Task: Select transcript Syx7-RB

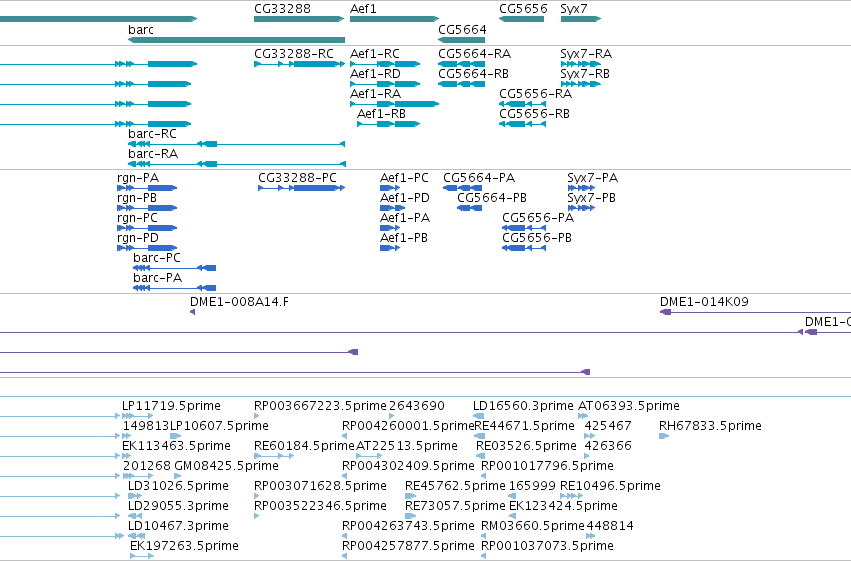Action: [581, 84]
